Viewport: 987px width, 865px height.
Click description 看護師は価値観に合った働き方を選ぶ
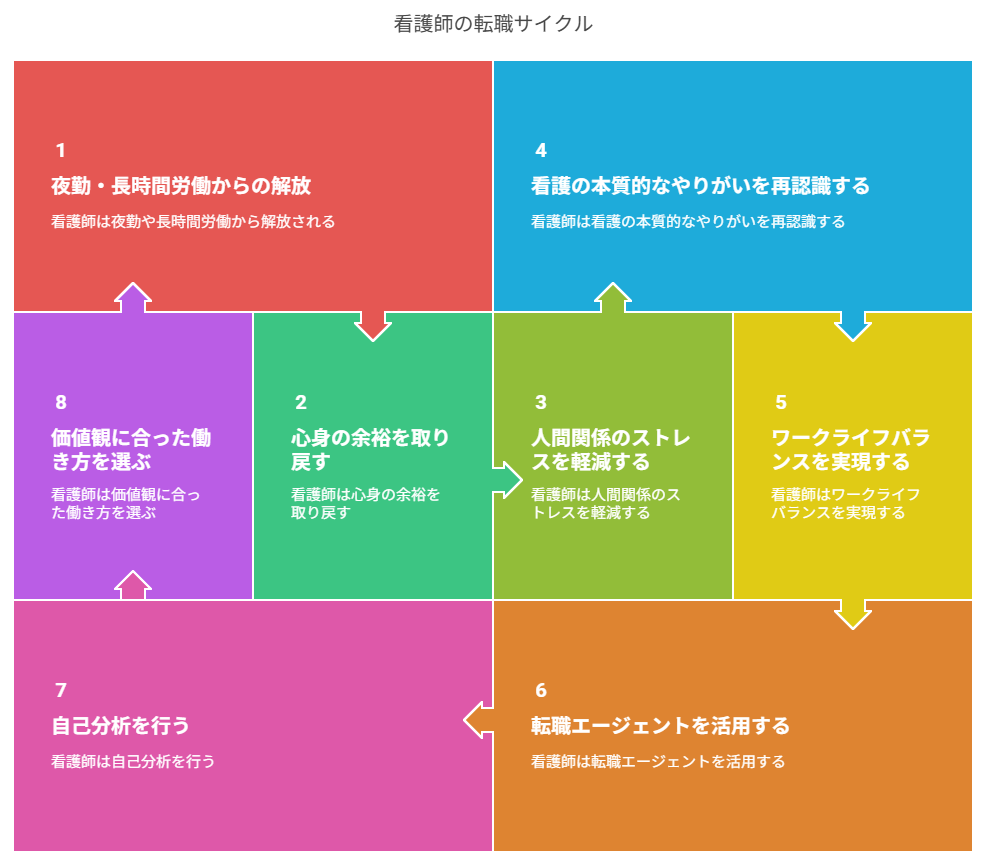(125, 503)
